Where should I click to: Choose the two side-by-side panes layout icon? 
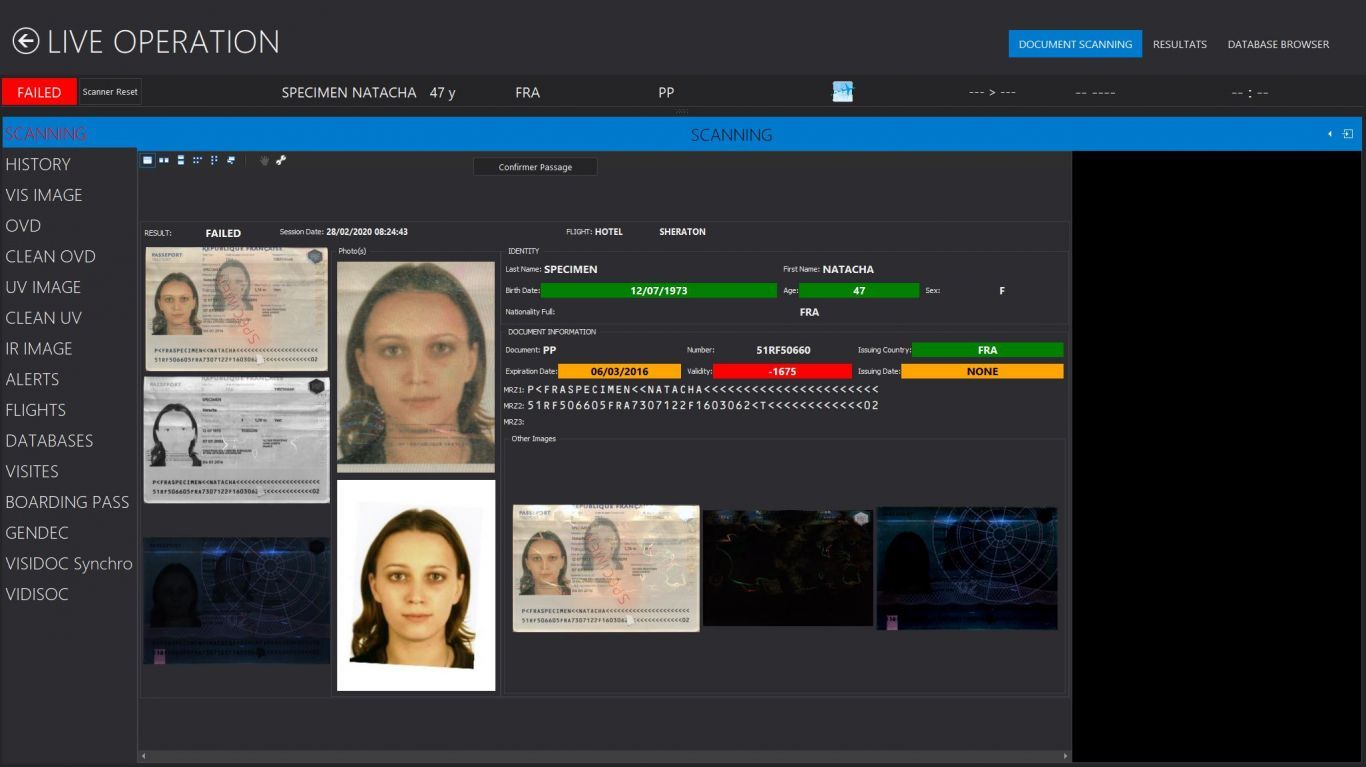click(x=164, y=160)
